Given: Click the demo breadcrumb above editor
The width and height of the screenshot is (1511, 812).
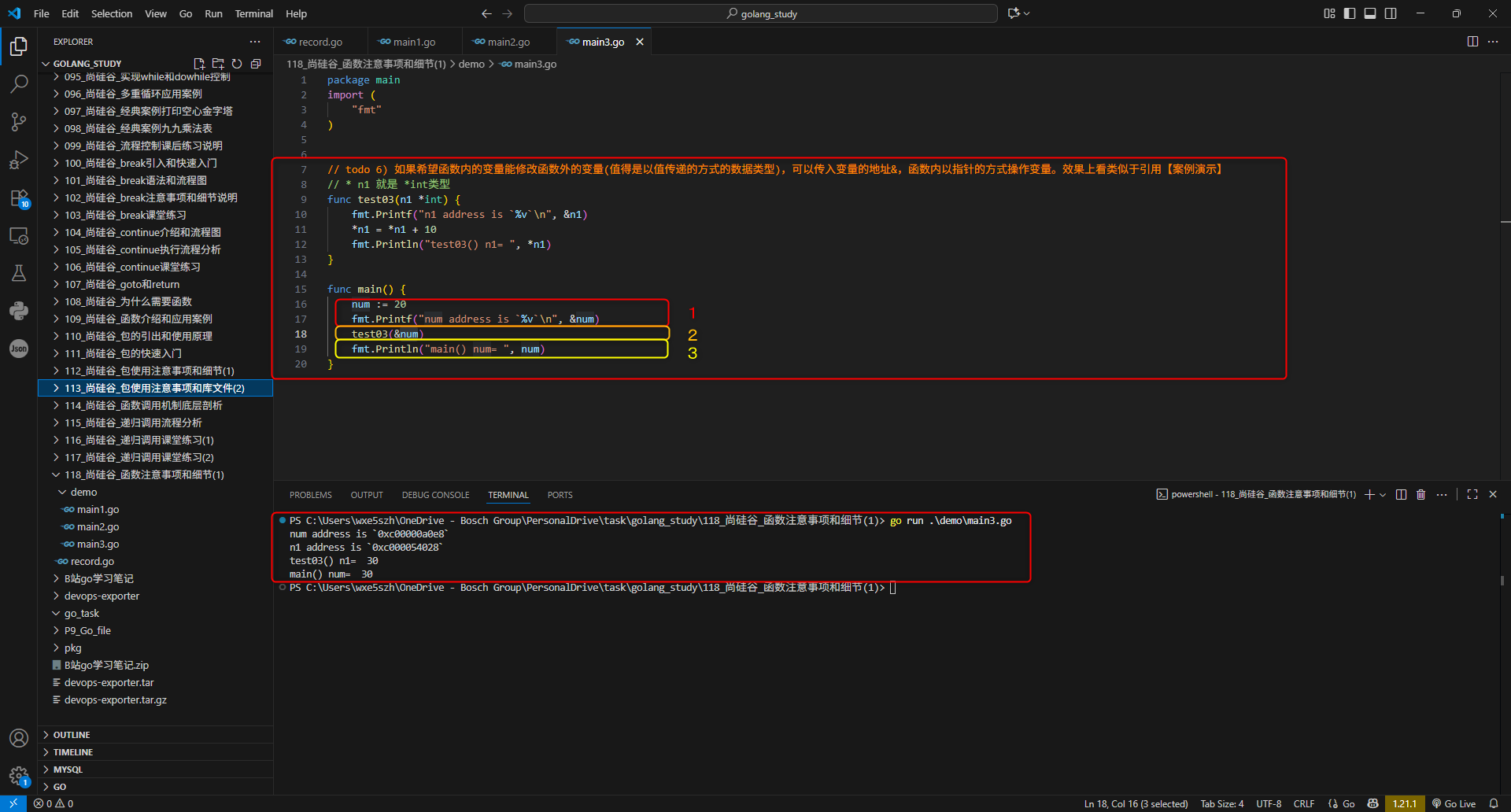Looking at the screenshot, I should [x=471, y=65].
